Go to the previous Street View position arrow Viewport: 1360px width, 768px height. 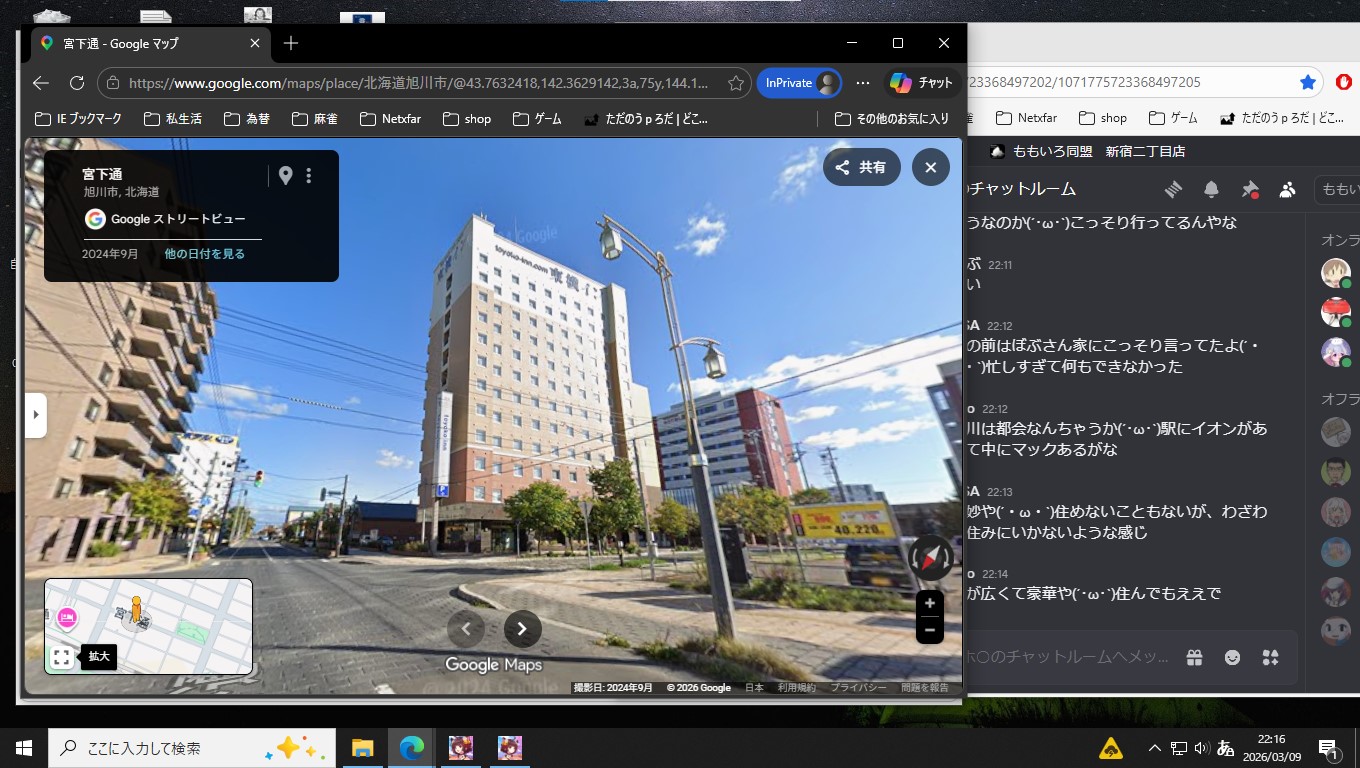[466, 629]
